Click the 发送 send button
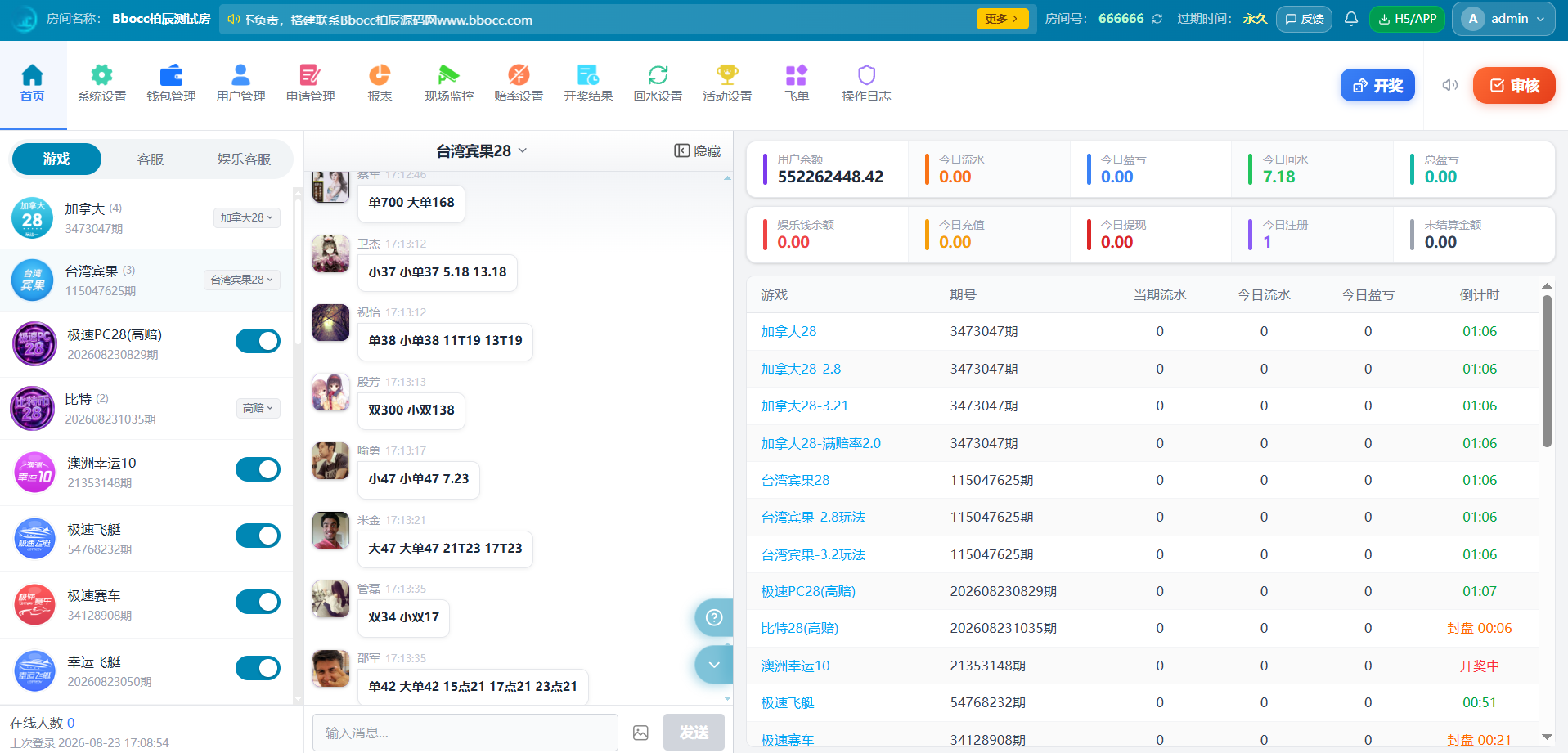 click(x=694, y=733)
